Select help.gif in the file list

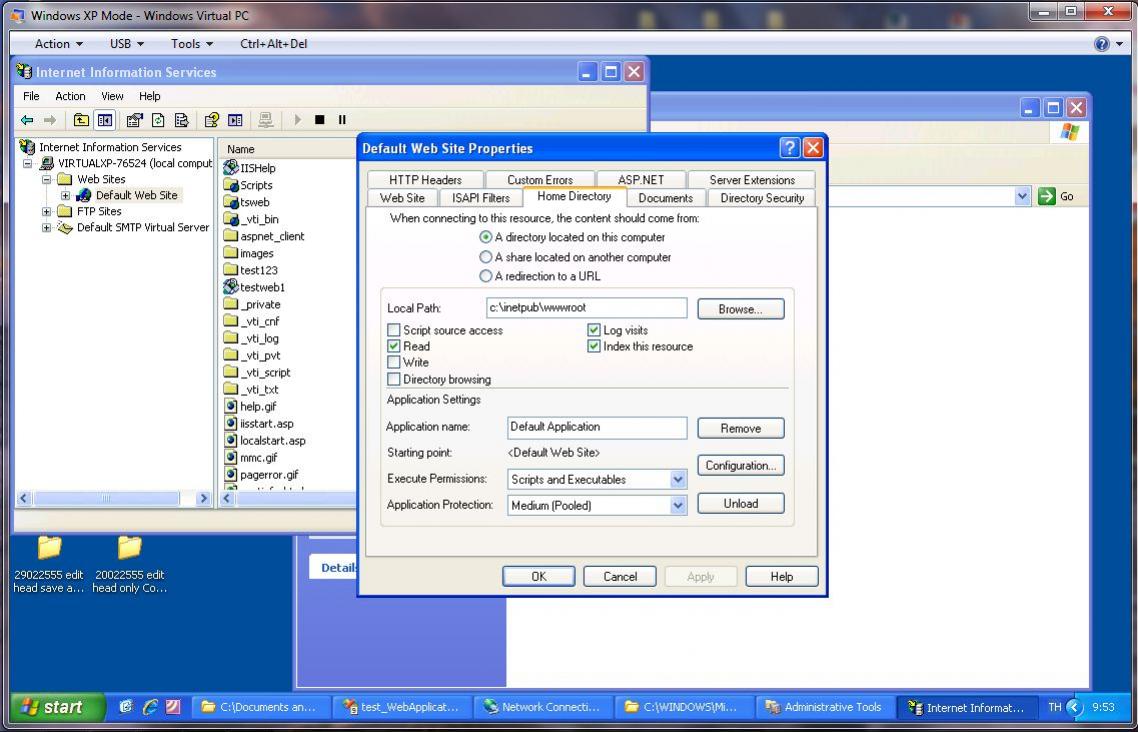tap(250, 406)
